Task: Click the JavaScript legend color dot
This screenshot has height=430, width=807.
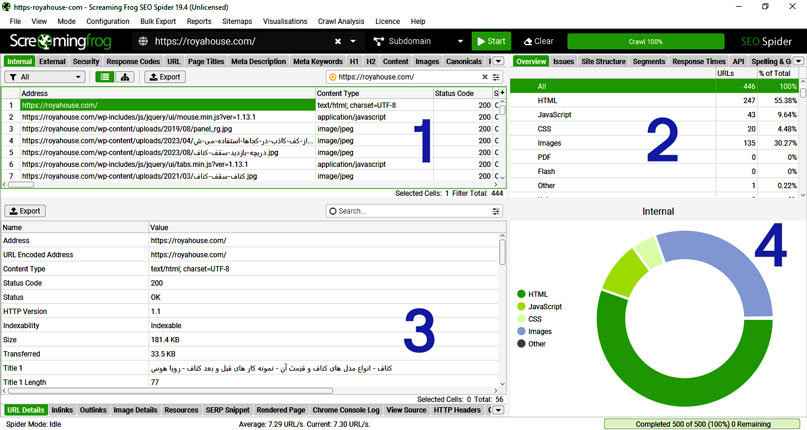Action: (521, 306)
